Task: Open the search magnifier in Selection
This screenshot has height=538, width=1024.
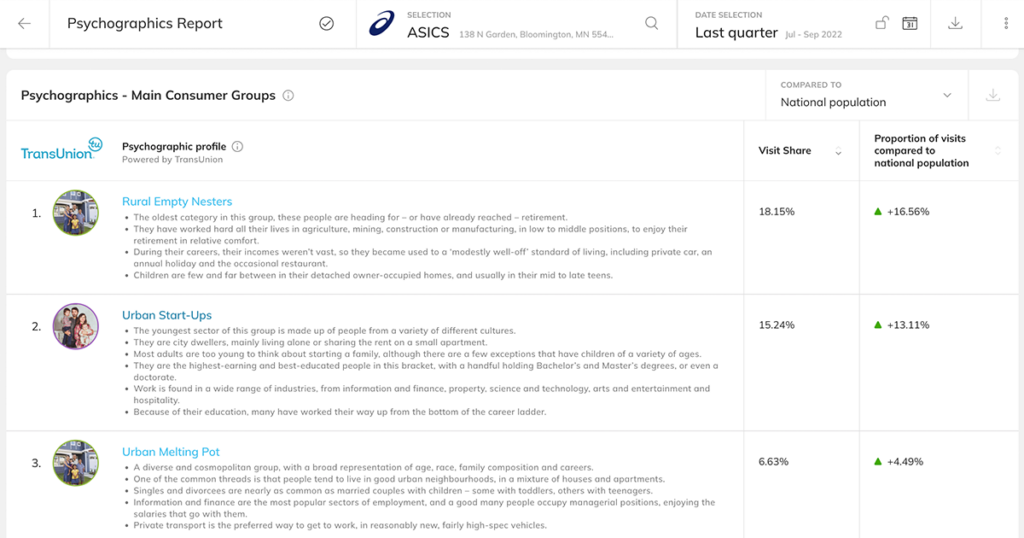Action: (651, 24)
